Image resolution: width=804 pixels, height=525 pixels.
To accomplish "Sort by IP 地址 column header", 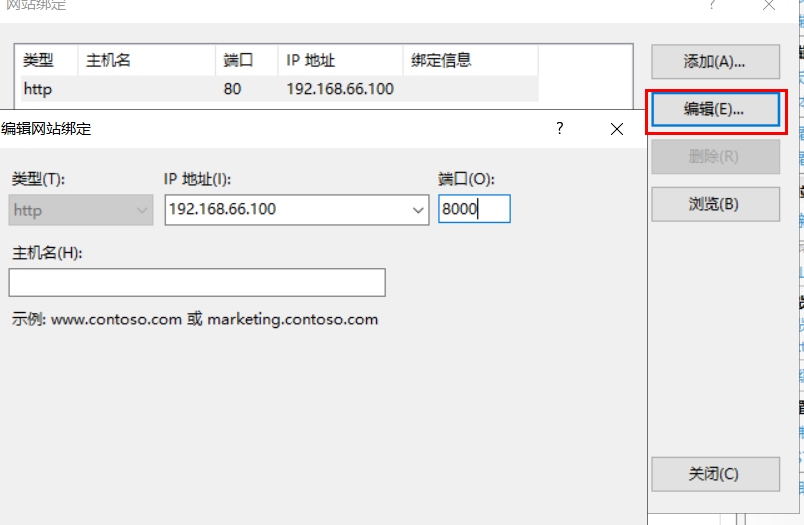I will [341, 60].
